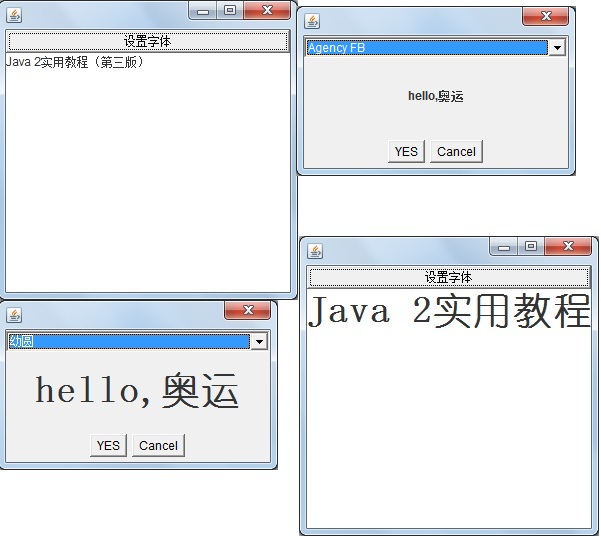The width and height of the screenshot is (601, 536).
Task: Close the 幼圆 font dialog
Action: coord(248,310)
